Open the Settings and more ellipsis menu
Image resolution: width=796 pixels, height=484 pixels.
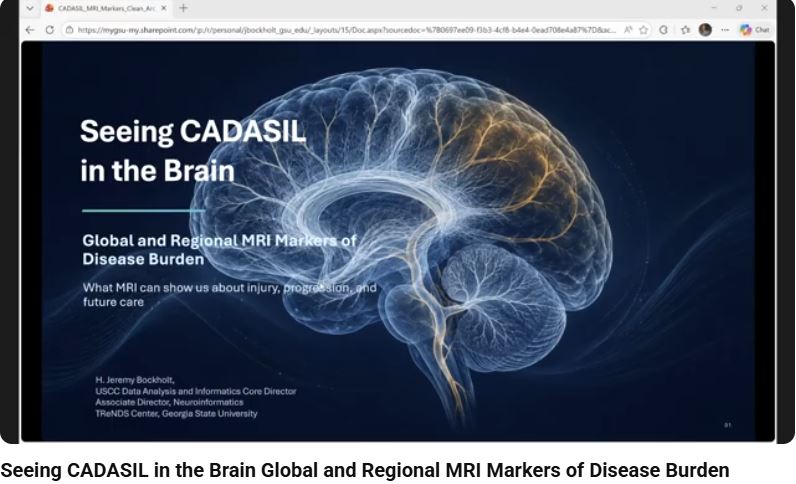point(725,30)
